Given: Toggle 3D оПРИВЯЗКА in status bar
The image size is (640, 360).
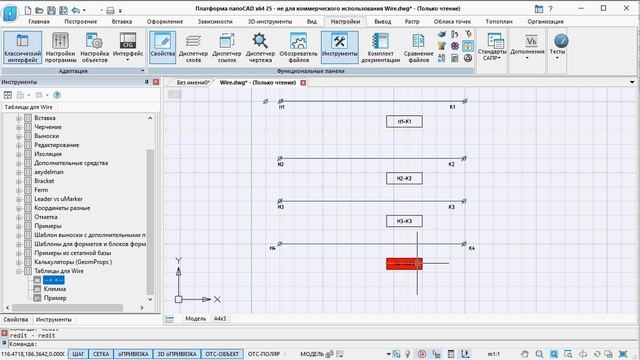Looking at the screenshot, I should (x=177, y=354).
